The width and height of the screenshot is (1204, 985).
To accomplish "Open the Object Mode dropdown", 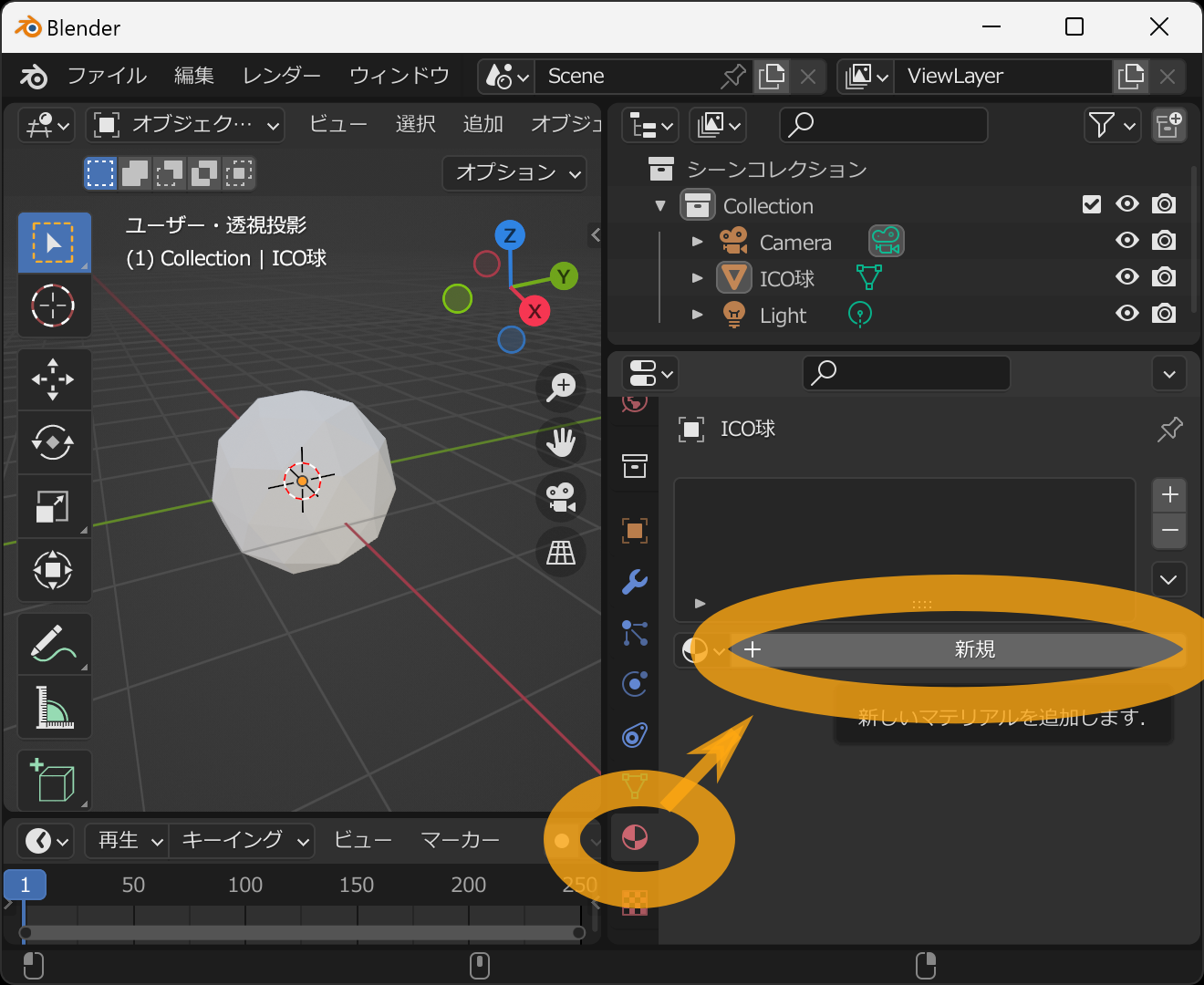I will (x=185, y=125).
